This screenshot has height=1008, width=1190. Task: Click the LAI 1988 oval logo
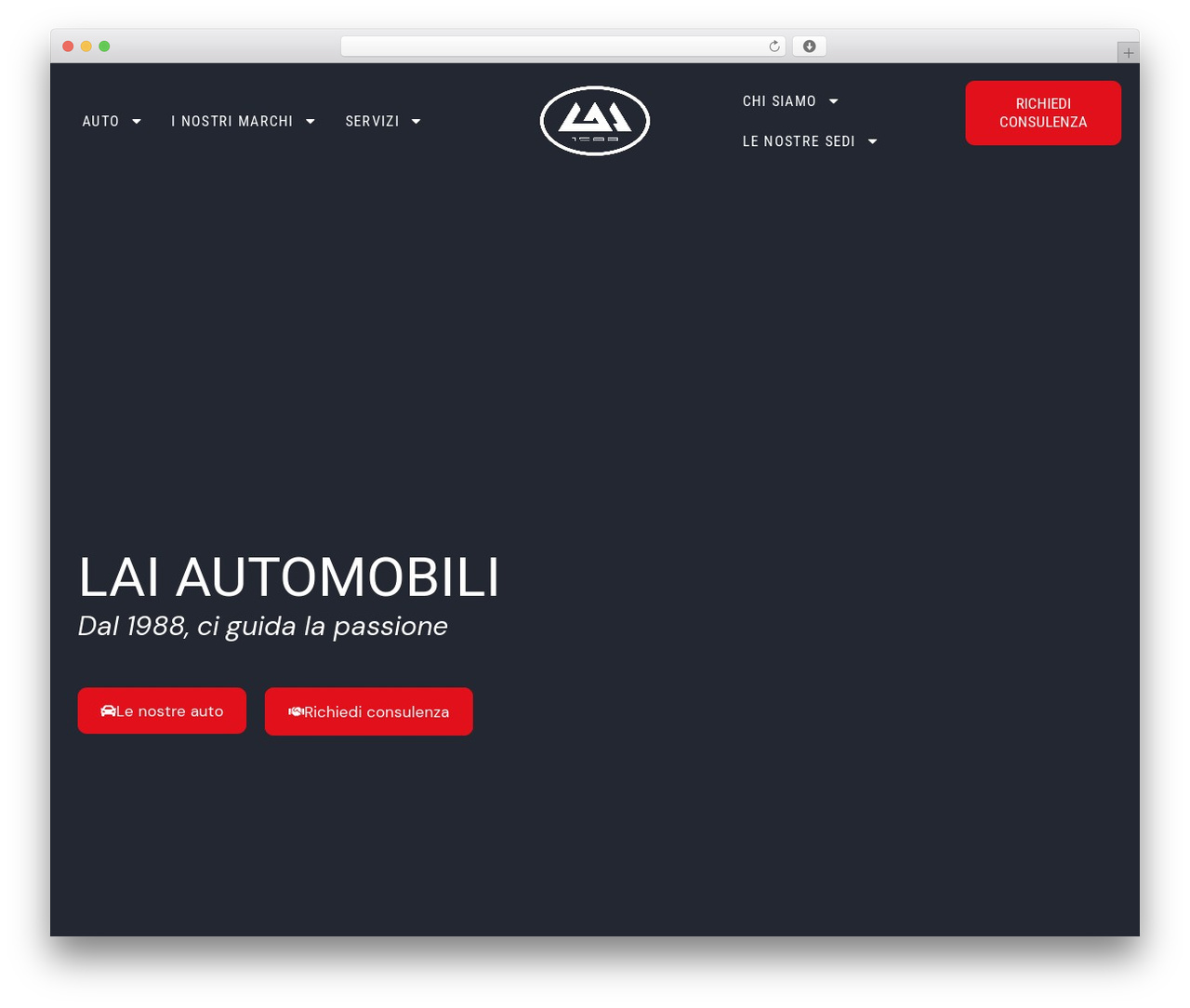coord(595,121)
